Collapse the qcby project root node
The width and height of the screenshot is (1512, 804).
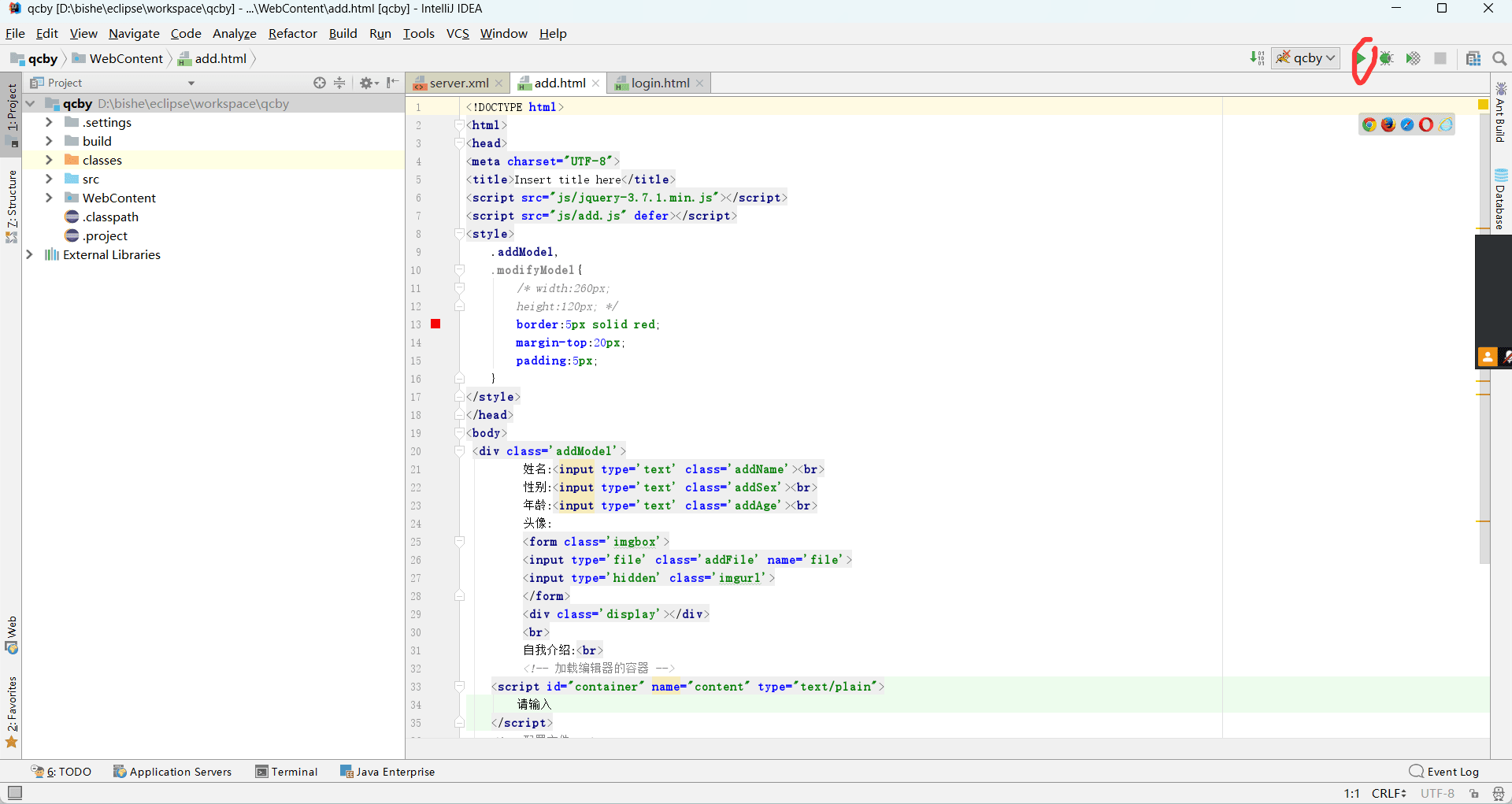point(30,103)
